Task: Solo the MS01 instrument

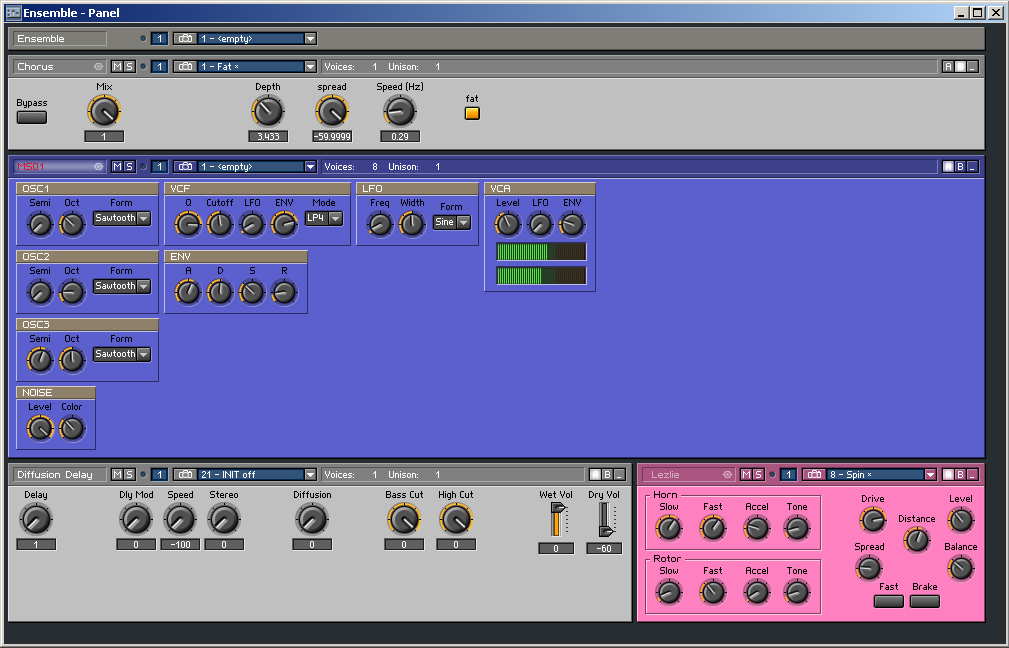Action: 129,167
